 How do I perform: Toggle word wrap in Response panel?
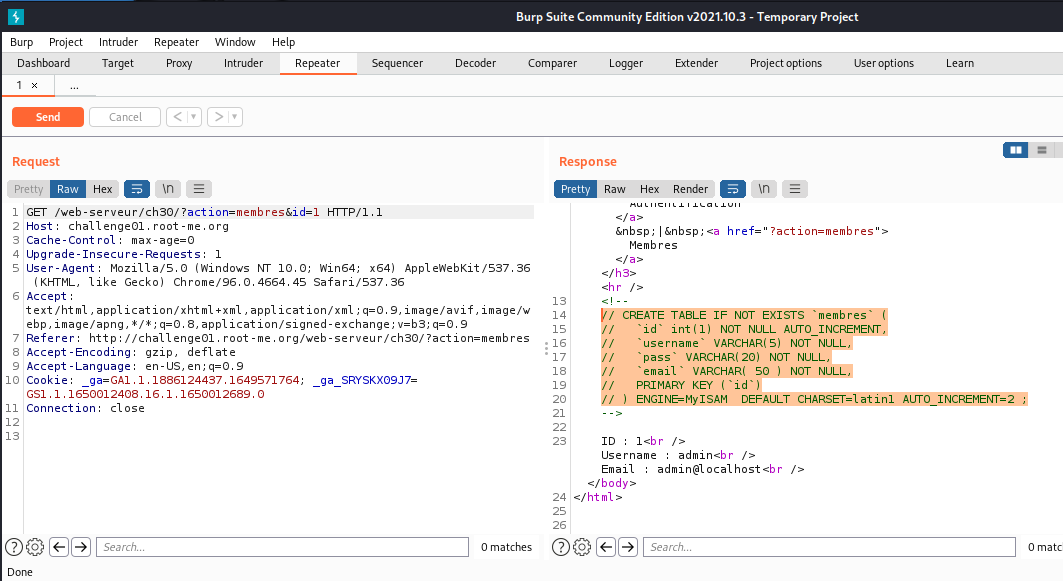733,189
